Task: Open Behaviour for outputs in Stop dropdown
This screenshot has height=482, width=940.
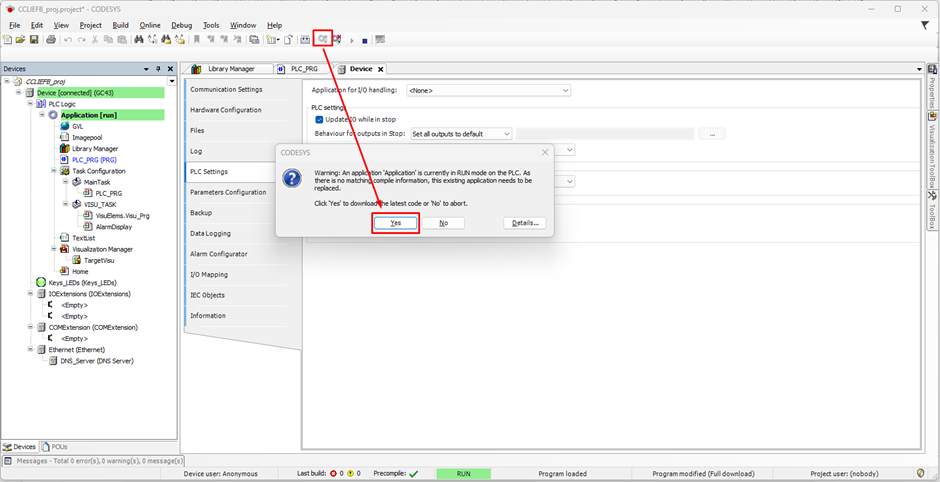Action: click(461, 134)
